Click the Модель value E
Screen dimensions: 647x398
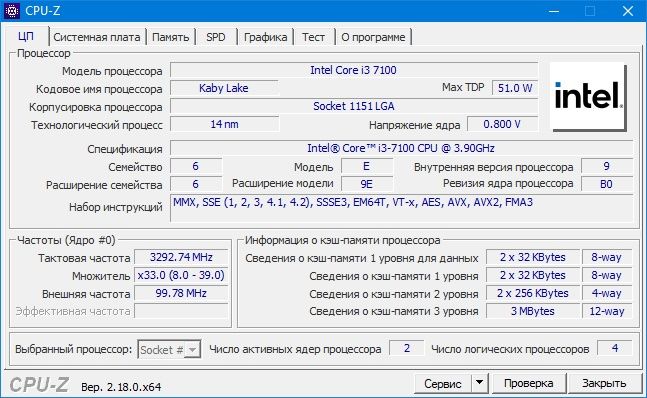pos(366,166)
